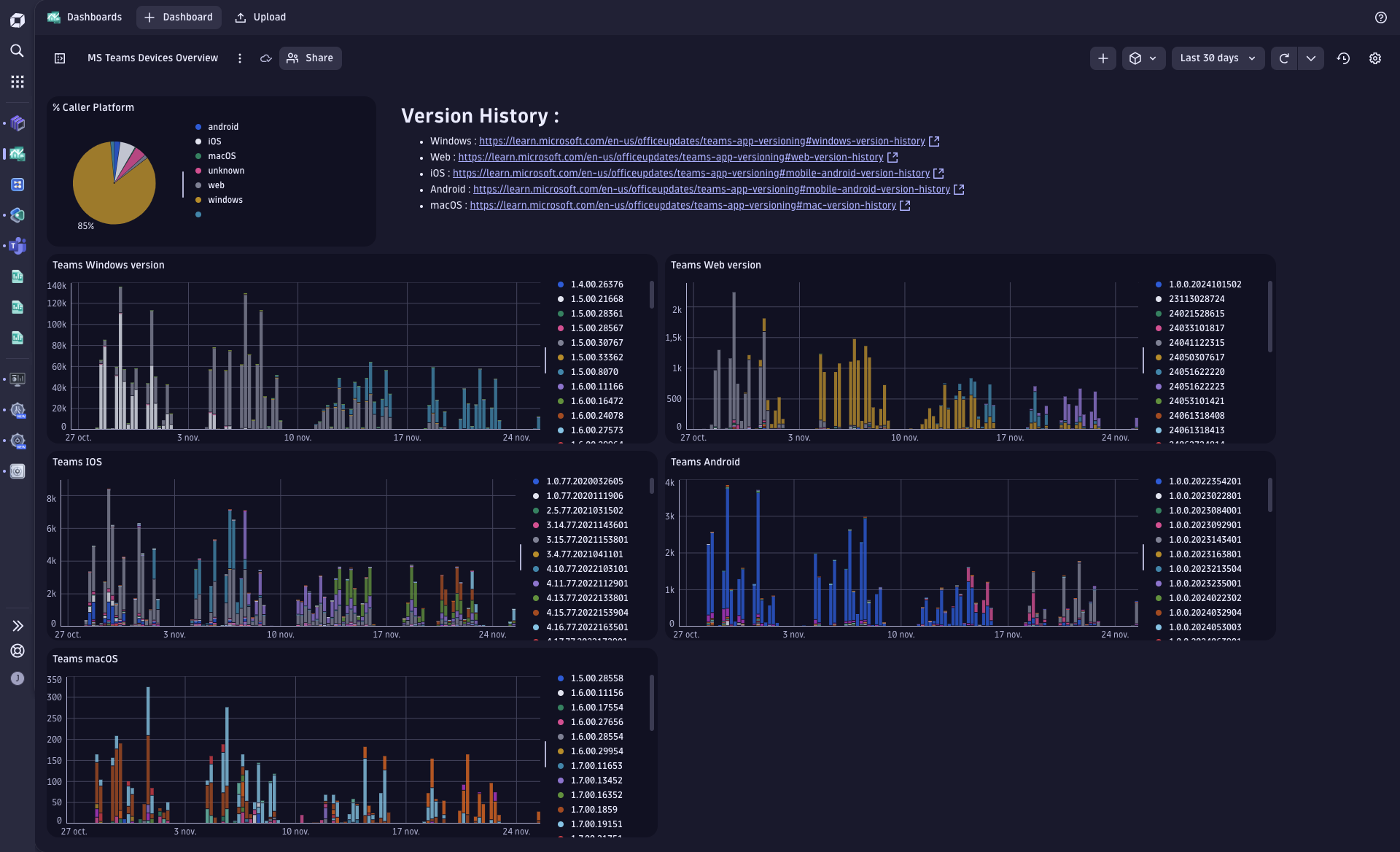
Task: Open the macOS version history link
Action: (682, 206)
